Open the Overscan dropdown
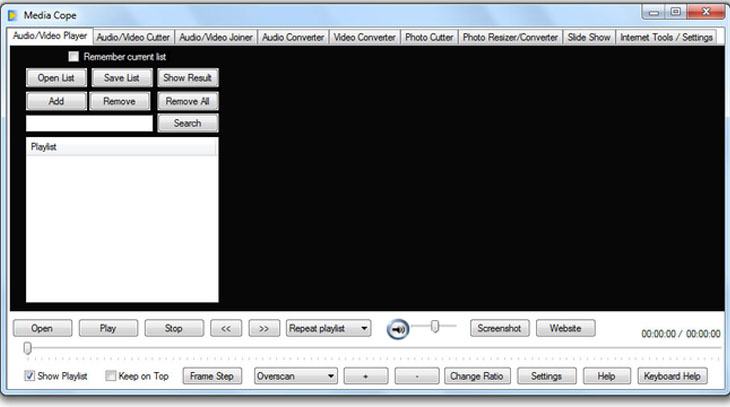Screen dimensions: 730x407 point(296,376)
